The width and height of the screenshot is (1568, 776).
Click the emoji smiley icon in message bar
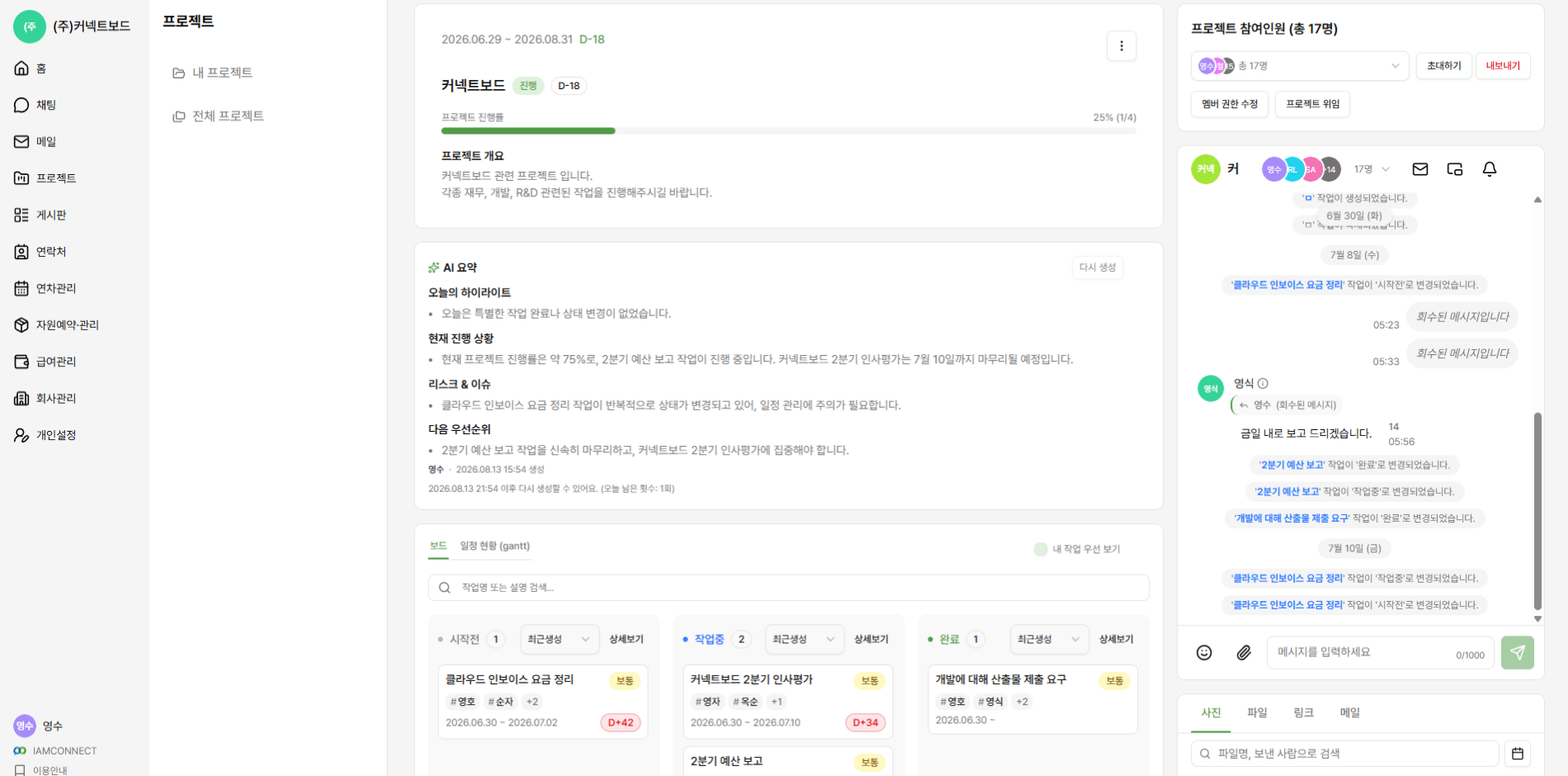pos(1204,653)
